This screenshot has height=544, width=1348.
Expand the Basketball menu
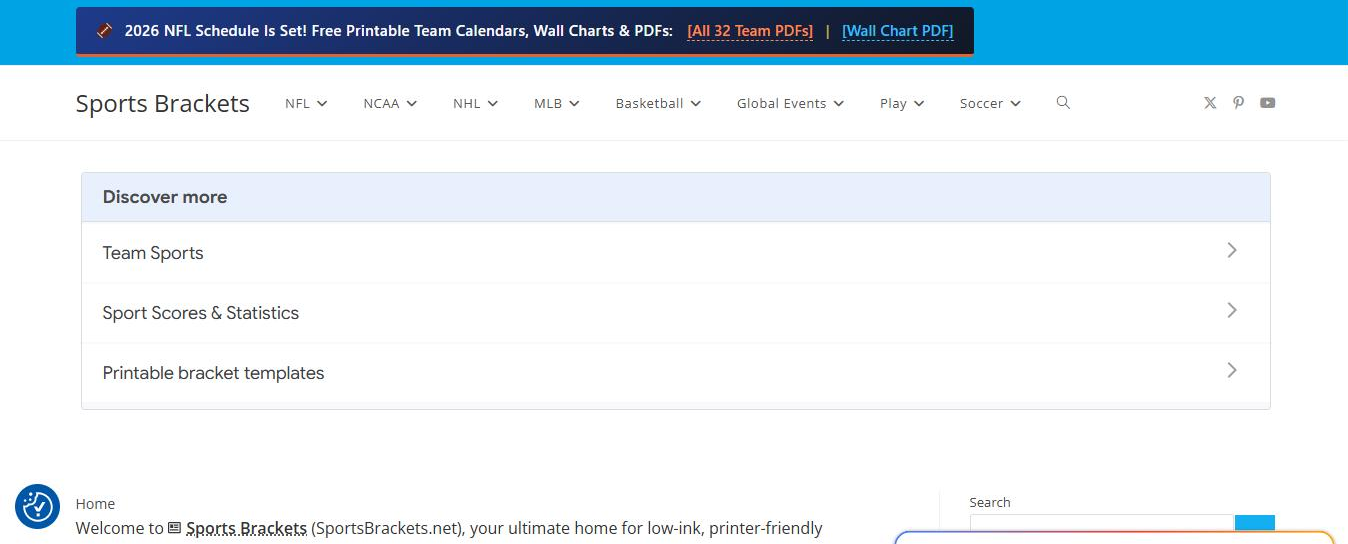pyautogui.click(x=658, y=103)
